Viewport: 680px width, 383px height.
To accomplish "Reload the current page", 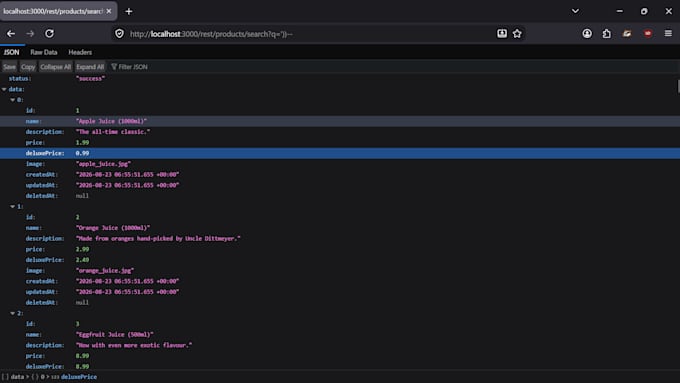I will click(x=49, y=33).
